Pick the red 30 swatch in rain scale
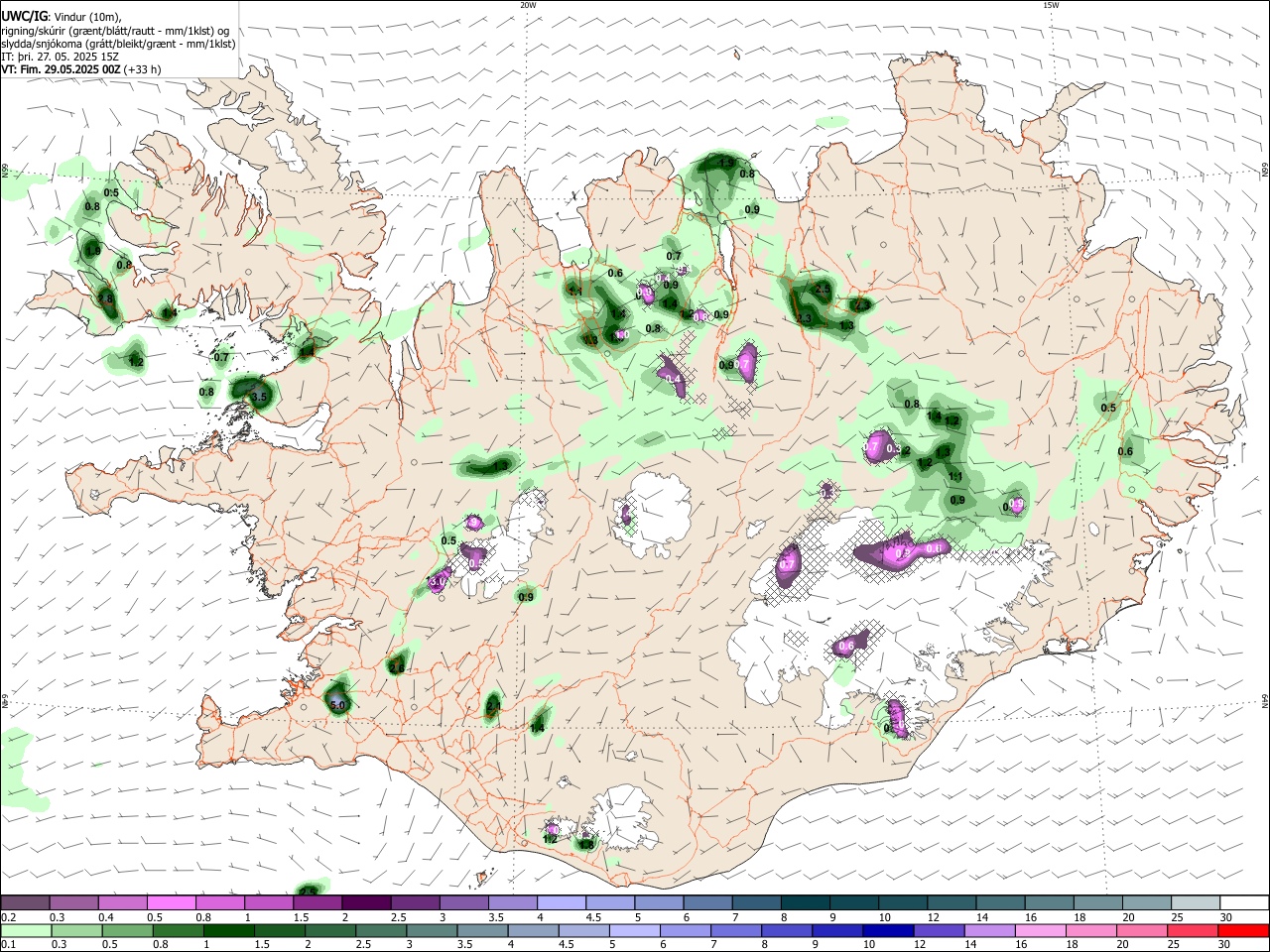This screenshot has width=1270, height=952. [x=1243, y=930]
